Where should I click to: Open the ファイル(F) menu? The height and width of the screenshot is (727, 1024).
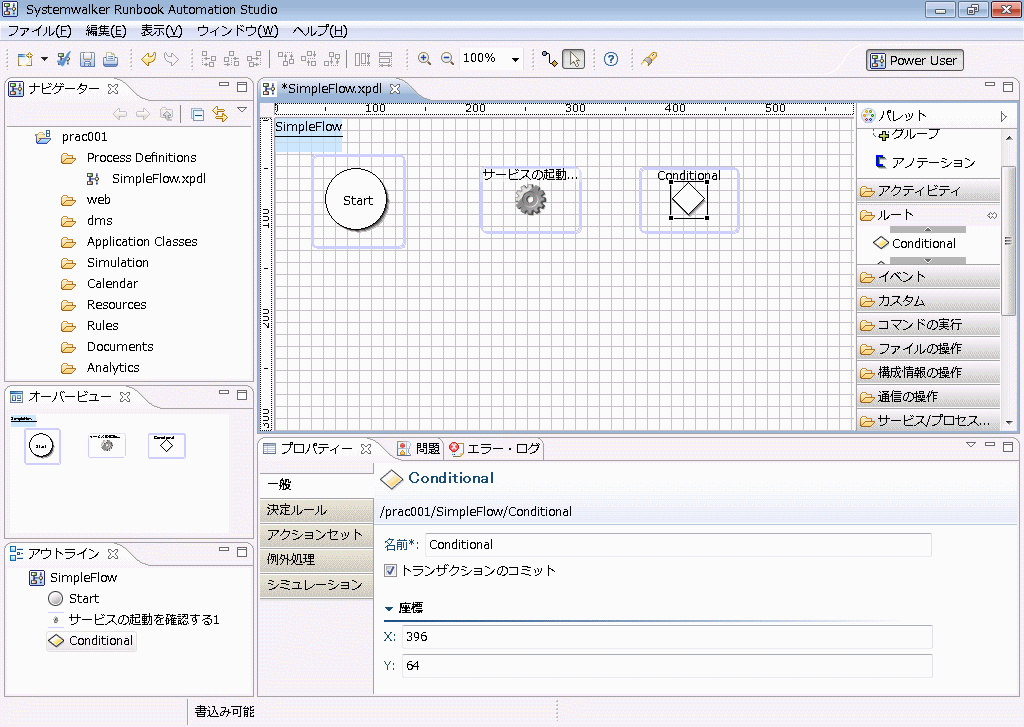tap(39, 31)
